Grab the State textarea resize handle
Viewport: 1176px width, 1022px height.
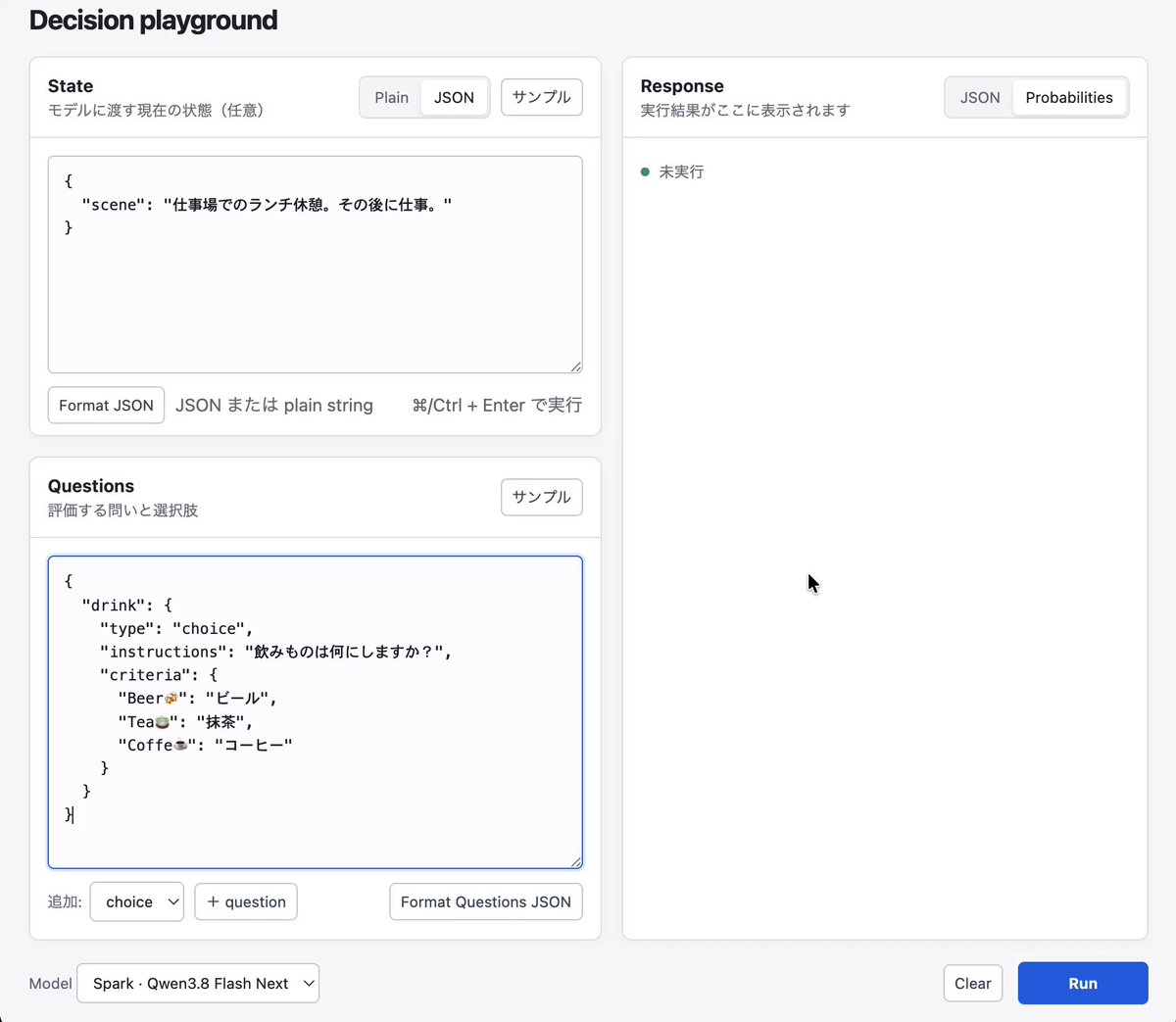[575, 366]
